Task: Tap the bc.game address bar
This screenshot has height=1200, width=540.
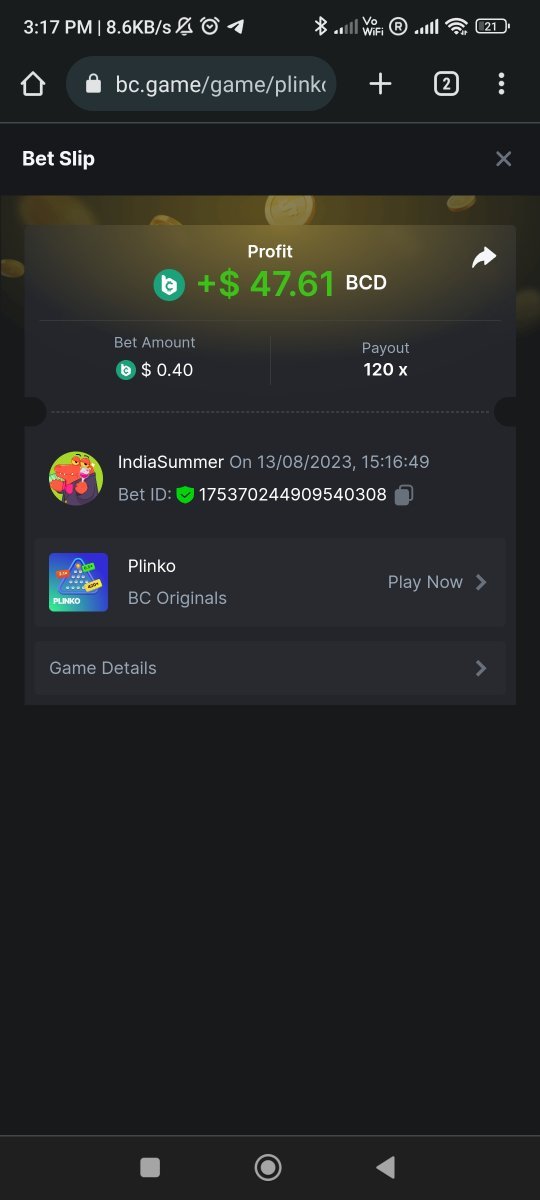Action: (x=201, y=84)
